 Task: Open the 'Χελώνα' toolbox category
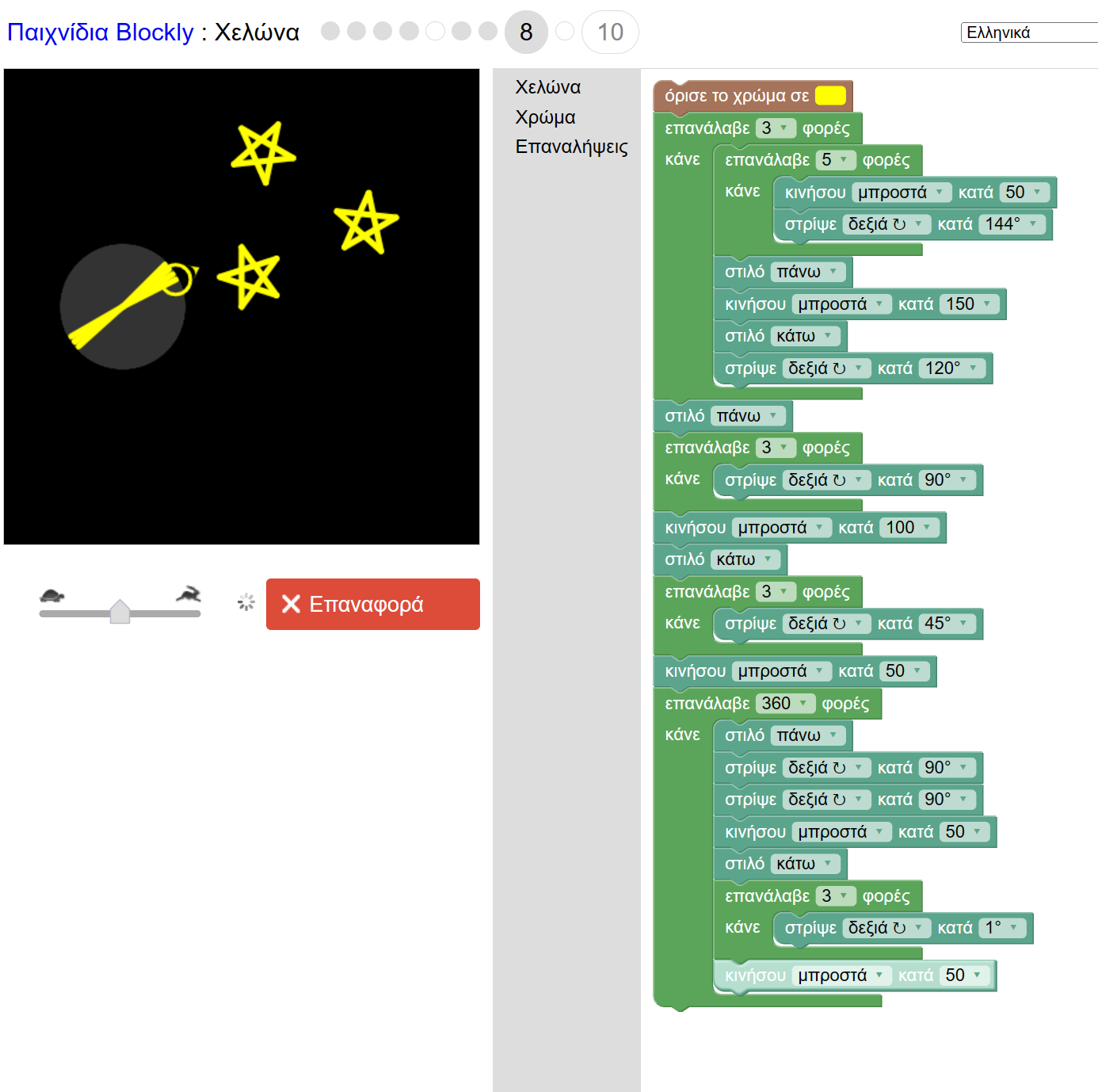[547, 87]
